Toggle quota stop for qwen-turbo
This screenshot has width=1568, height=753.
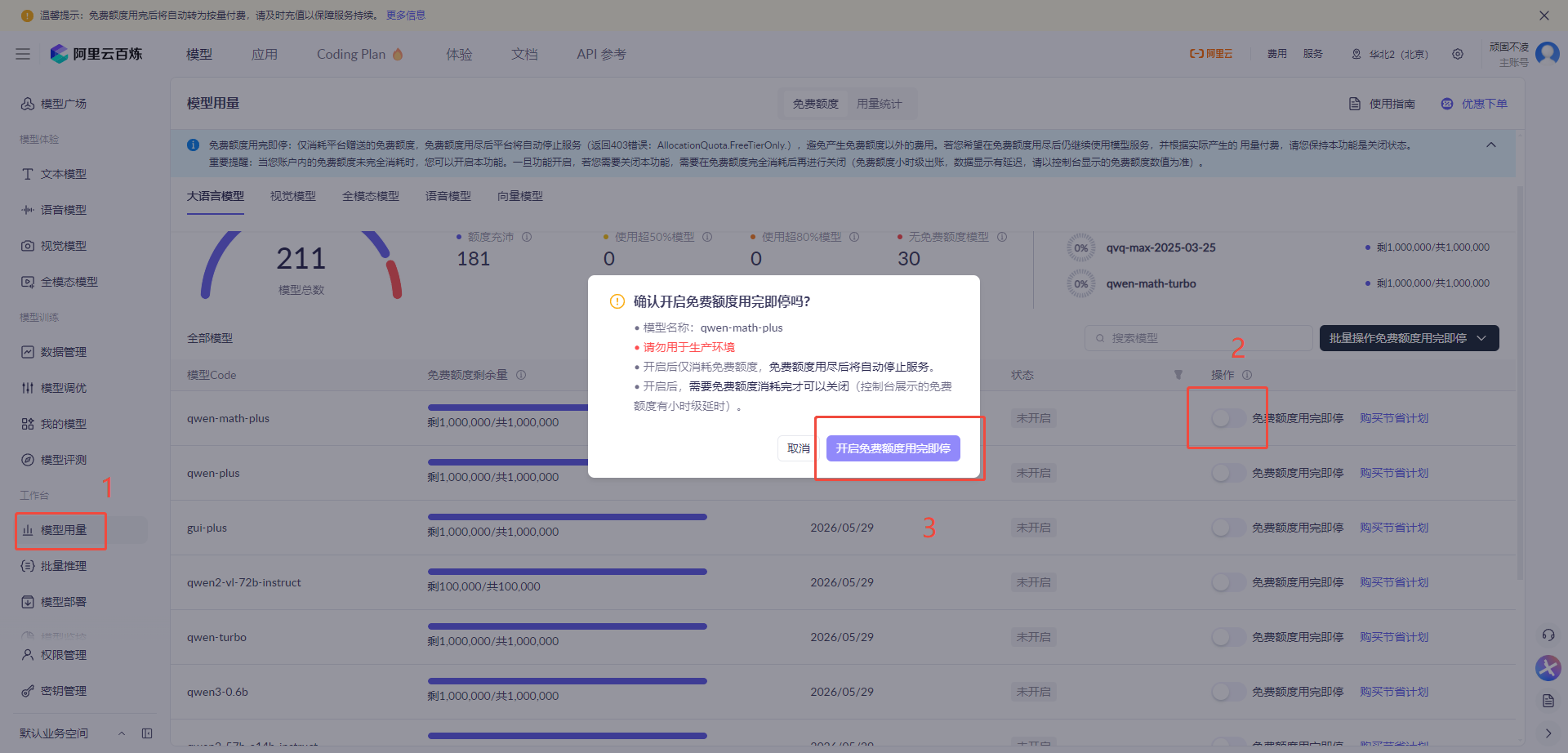tap(1224, 636)
